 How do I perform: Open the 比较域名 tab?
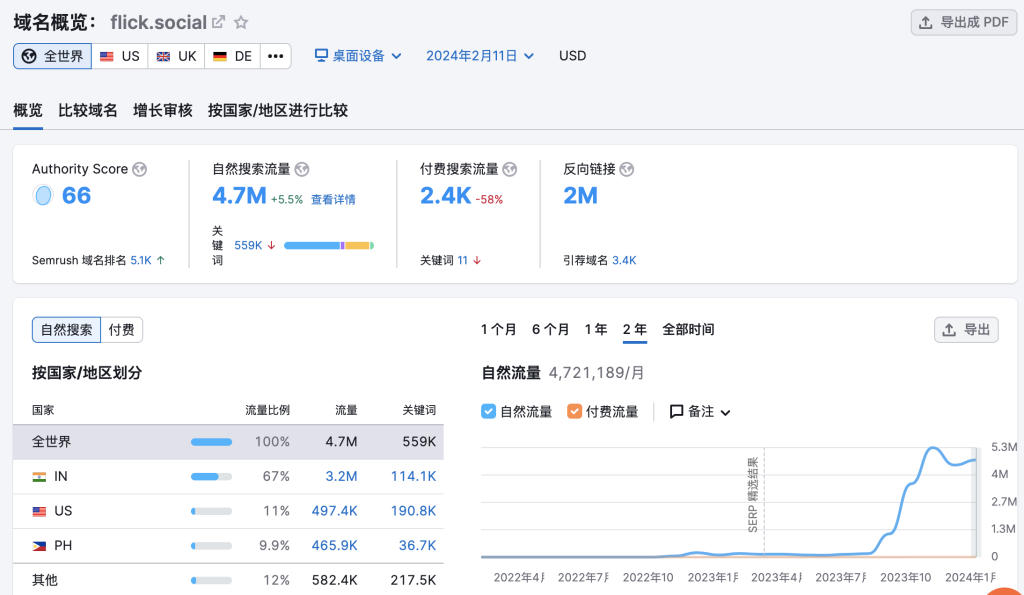88,110
